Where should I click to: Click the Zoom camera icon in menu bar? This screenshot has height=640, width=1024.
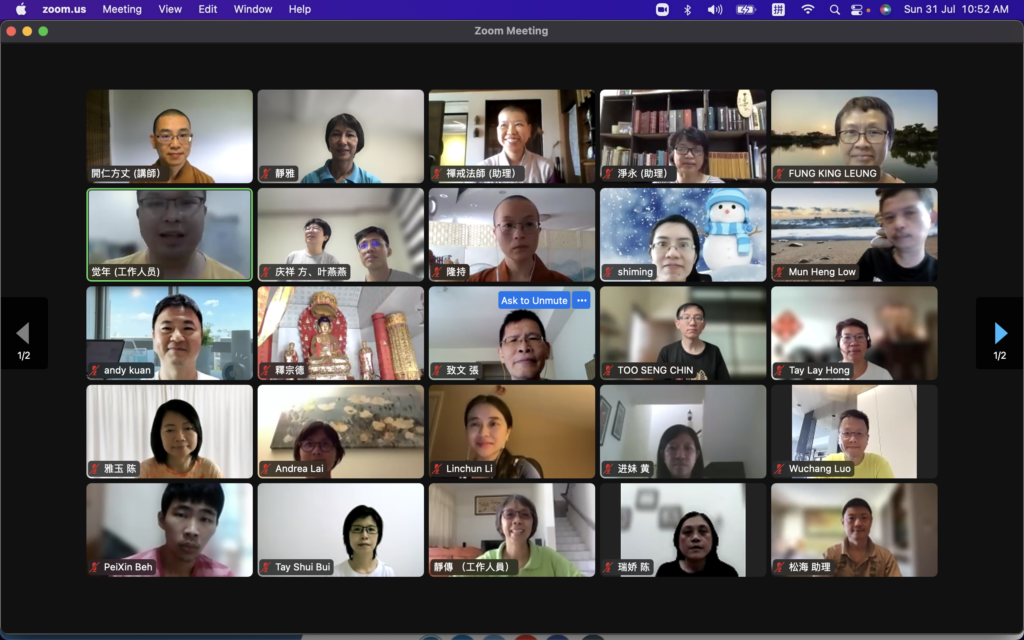point(662,9)
